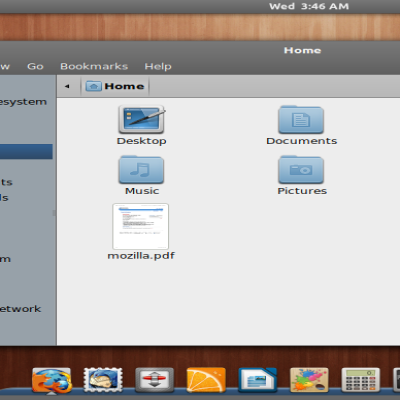Select the highlighted sidebar entry

pos(26,152)
